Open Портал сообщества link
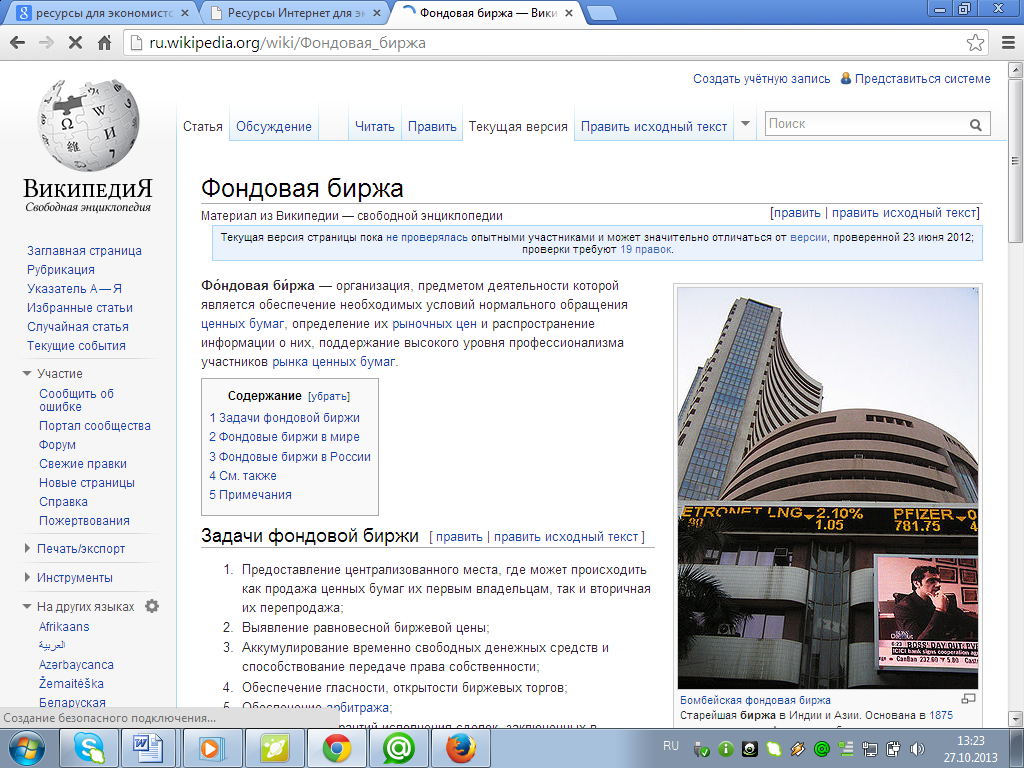This screenshot has width=1024, height=768. tap(95, 426)
